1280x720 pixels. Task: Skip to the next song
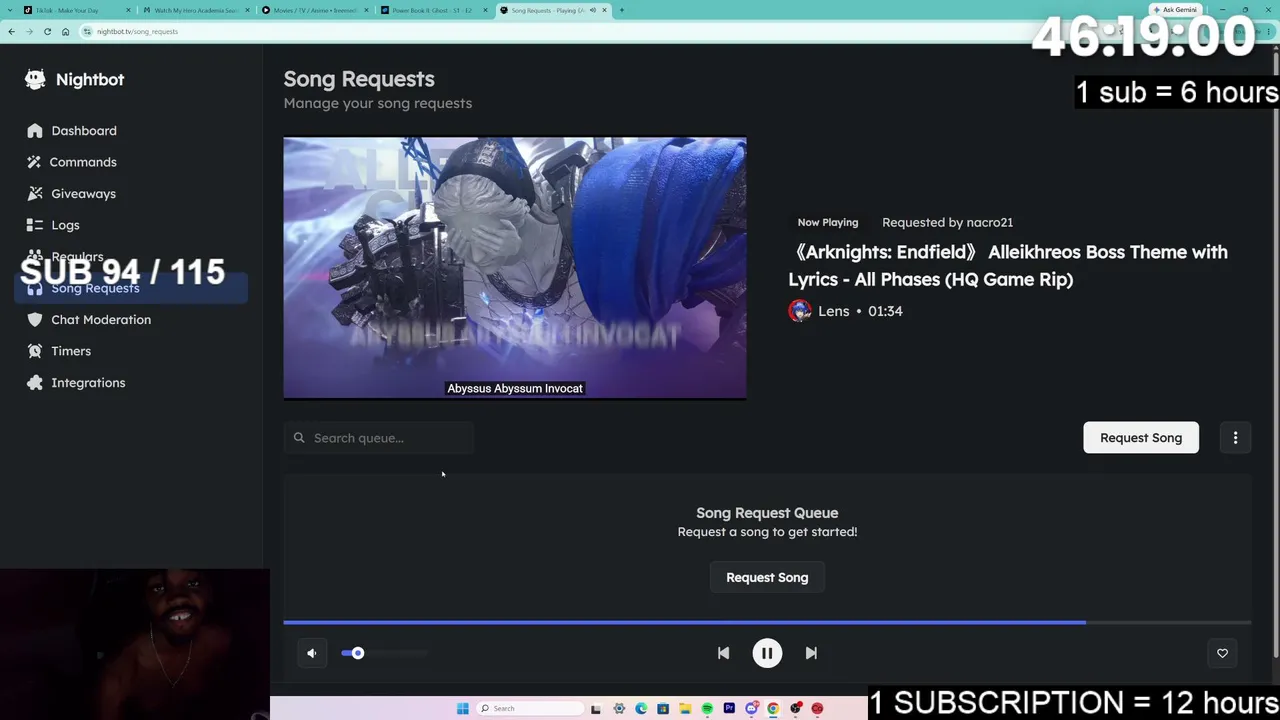click(811, 653)
